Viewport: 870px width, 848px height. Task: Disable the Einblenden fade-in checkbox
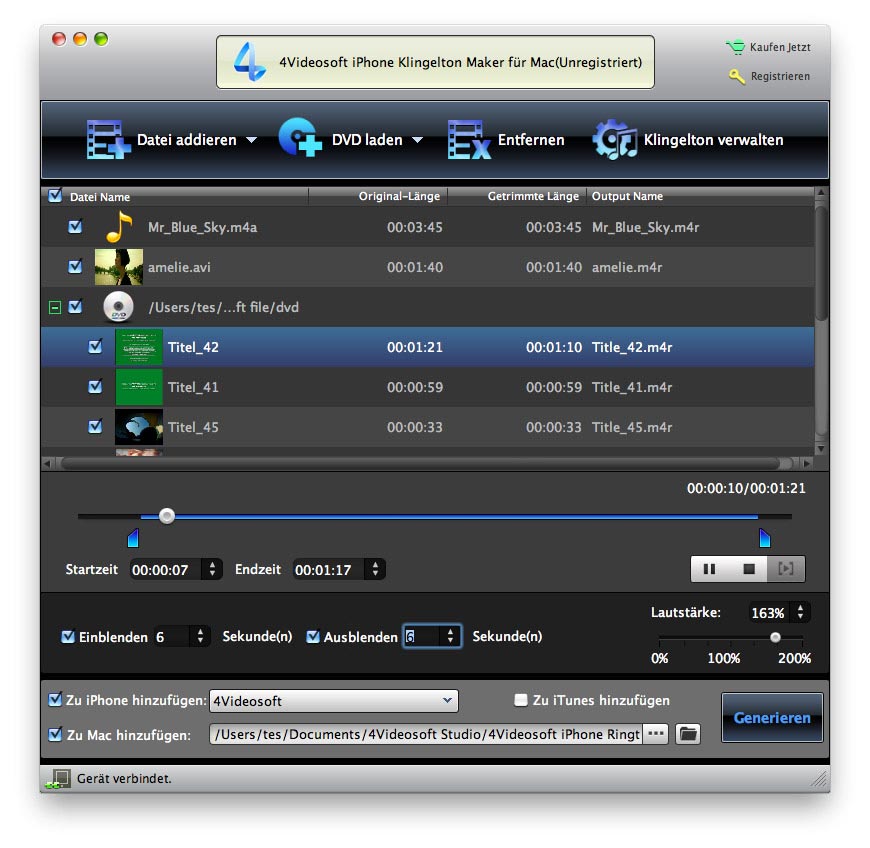[68, 637]
